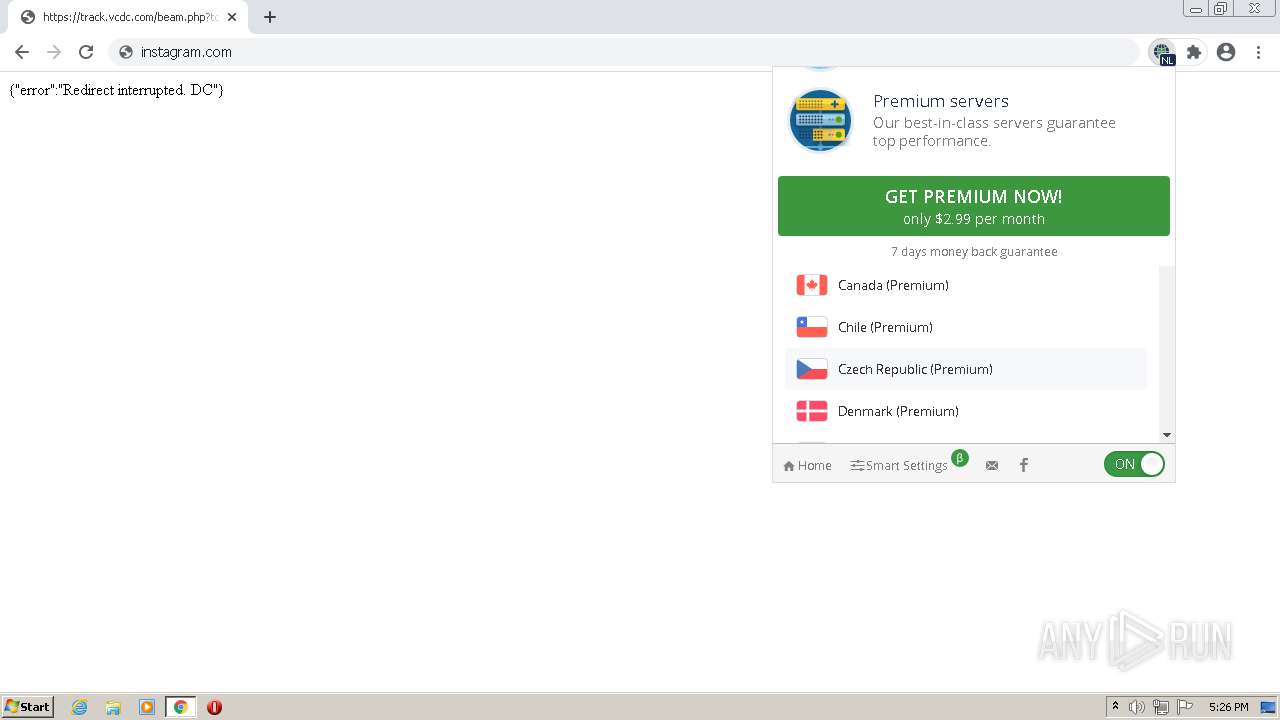1280x720 pixels.
Task: Click the Action Center flag icon
Action: coord(1185,707)
